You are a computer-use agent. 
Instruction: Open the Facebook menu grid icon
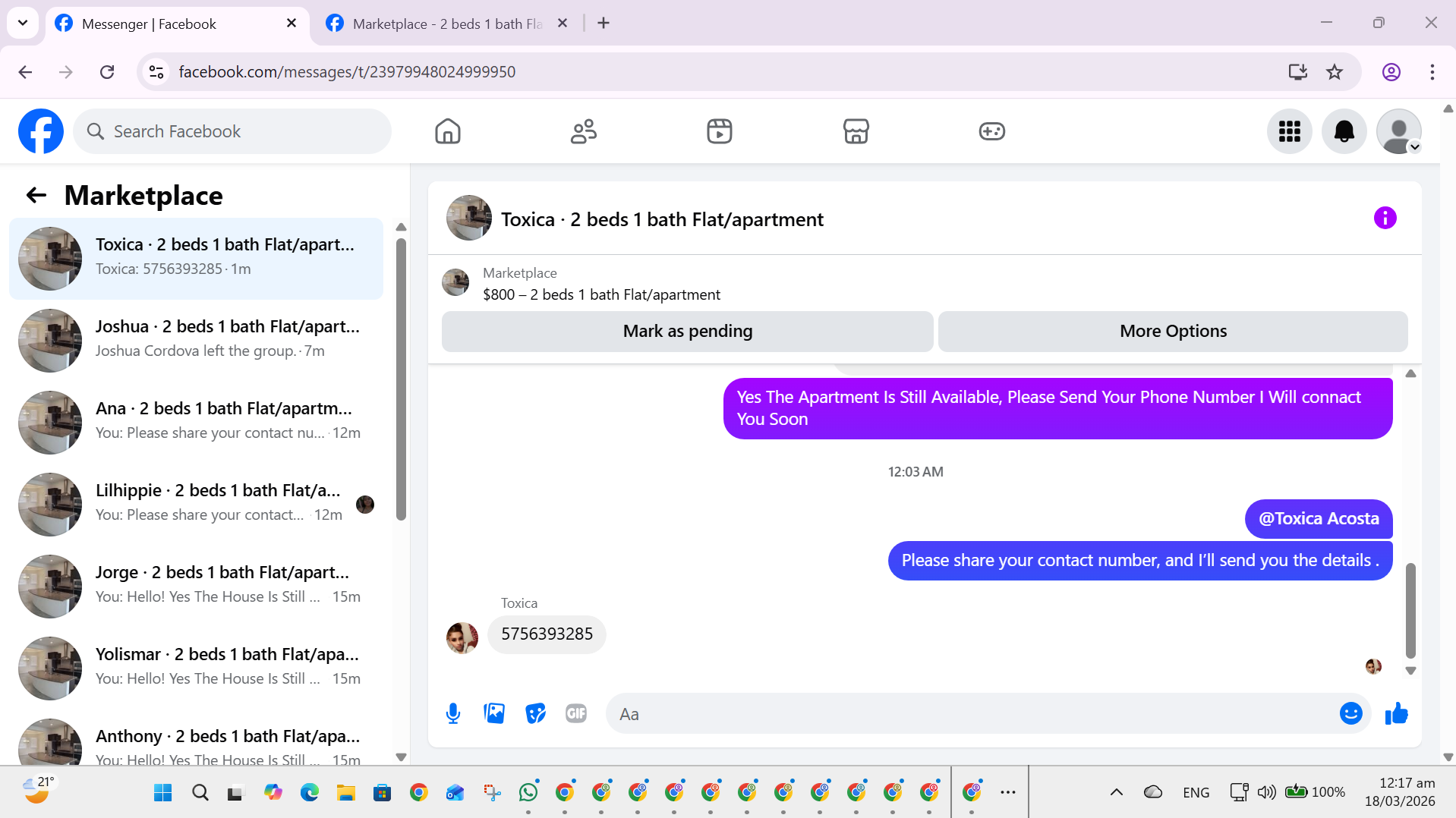(1290, 131)
